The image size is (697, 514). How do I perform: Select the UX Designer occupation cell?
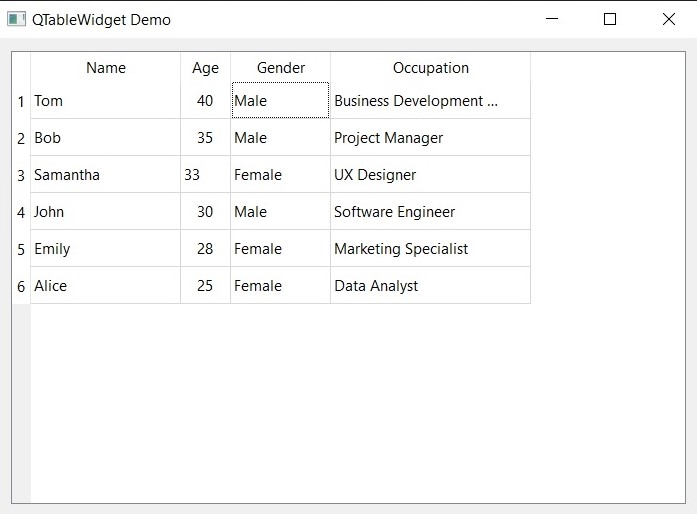pyautogui.click(x=430, y=174)
